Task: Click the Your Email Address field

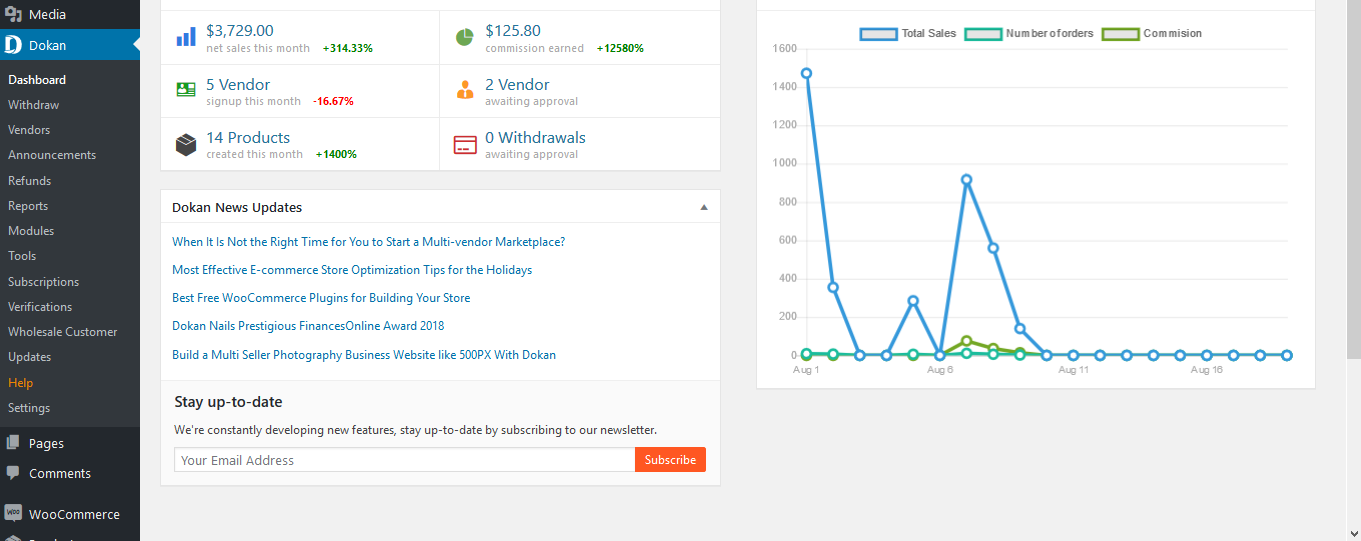Action: click(x=405, y=460)
